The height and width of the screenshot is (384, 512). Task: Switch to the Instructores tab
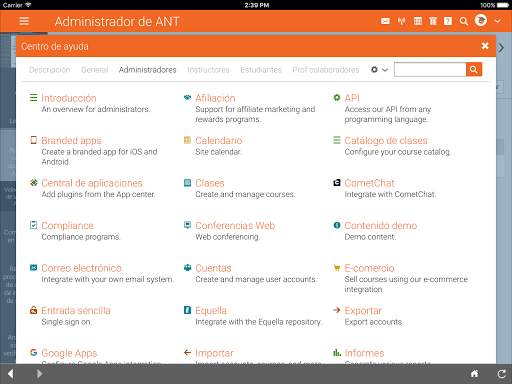pos(208,70)
